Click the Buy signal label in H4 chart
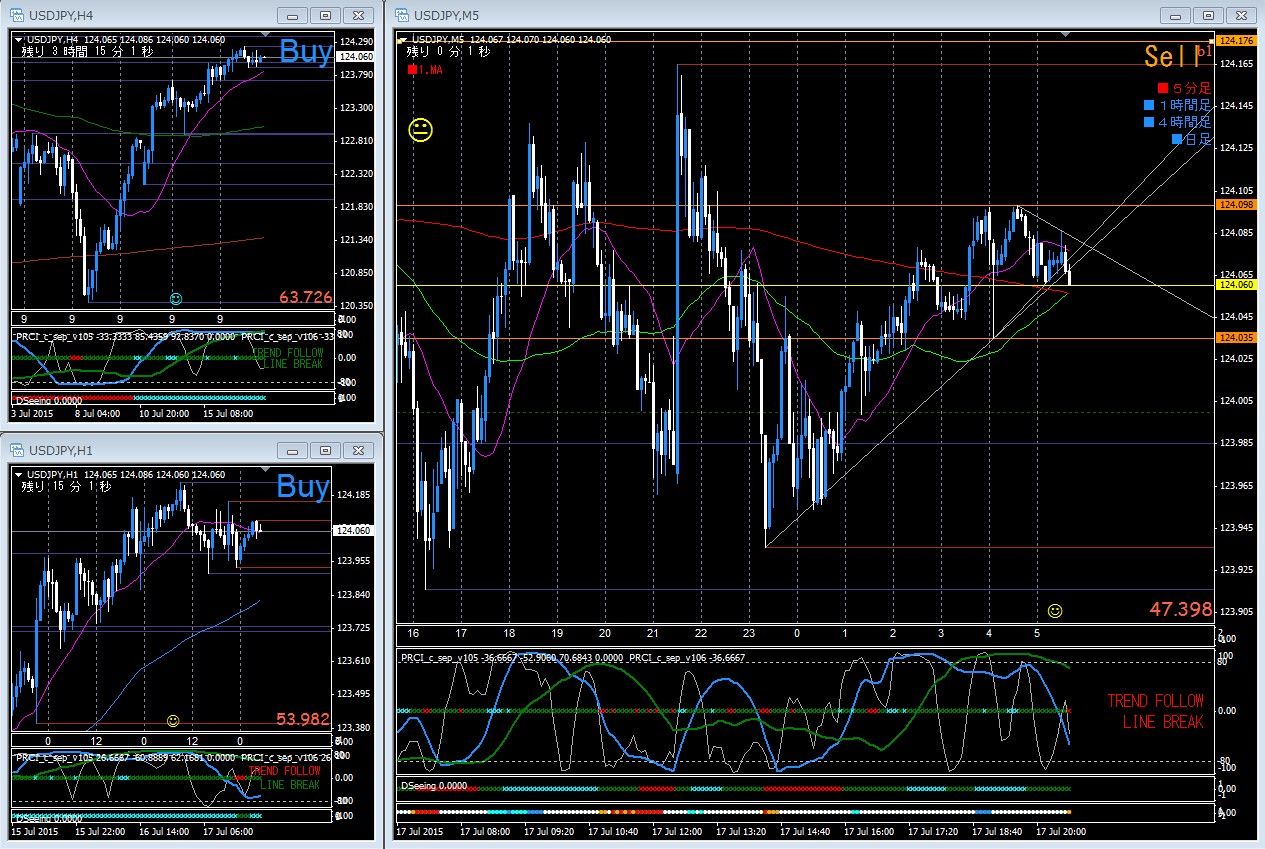This screenshot has width=1265, height=849. pos(304,53)
